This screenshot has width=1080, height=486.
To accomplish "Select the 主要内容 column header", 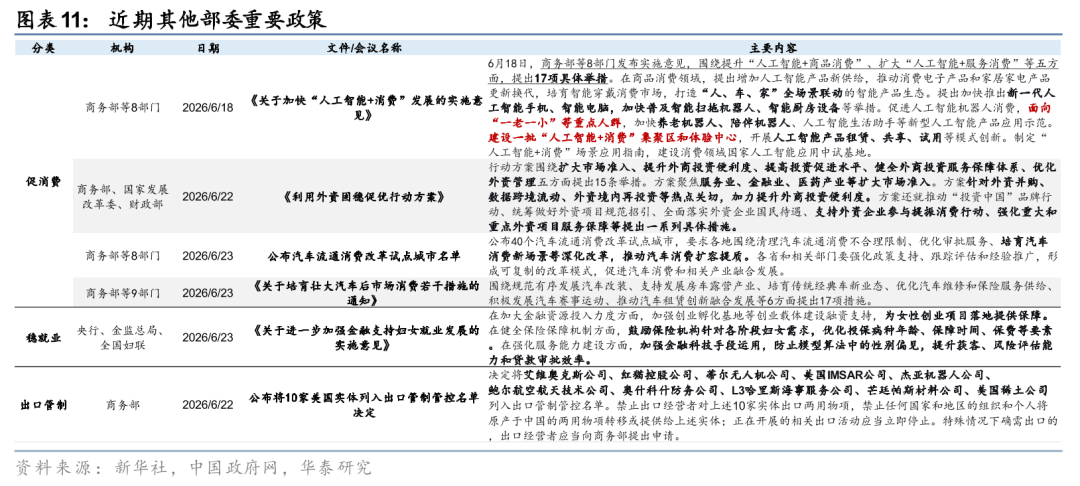I will point(773,48).
